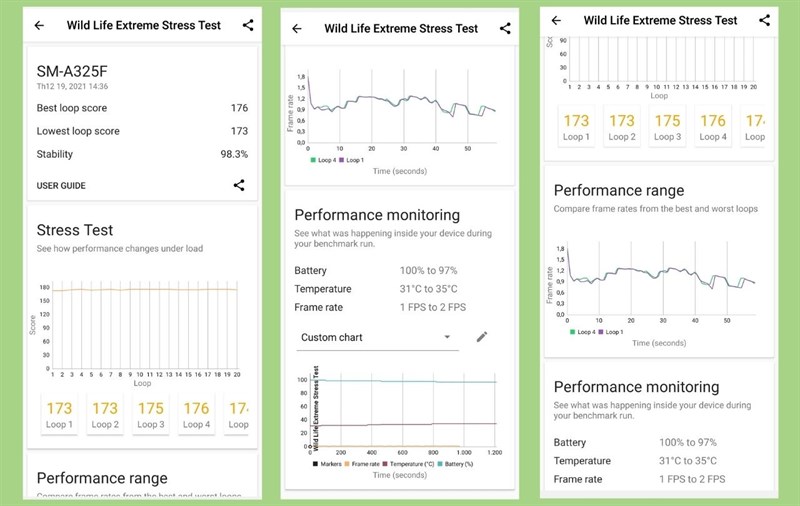The height and width of the screenshot is (506, 800).
Task: Select Loop 3 score card in right screen
Action: [667, 127]
